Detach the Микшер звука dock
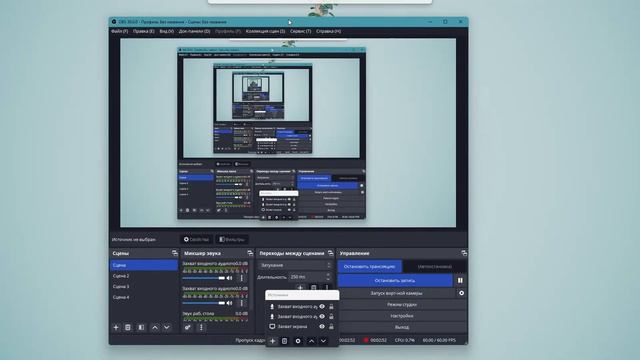 [x=250, y=253]
